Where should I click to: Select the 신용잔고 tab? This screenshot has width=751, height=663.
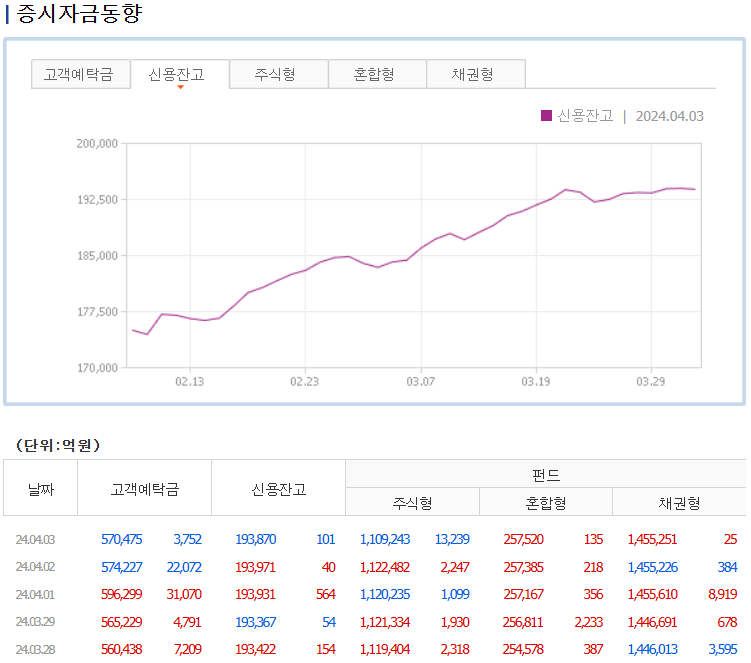coord(180,74)
